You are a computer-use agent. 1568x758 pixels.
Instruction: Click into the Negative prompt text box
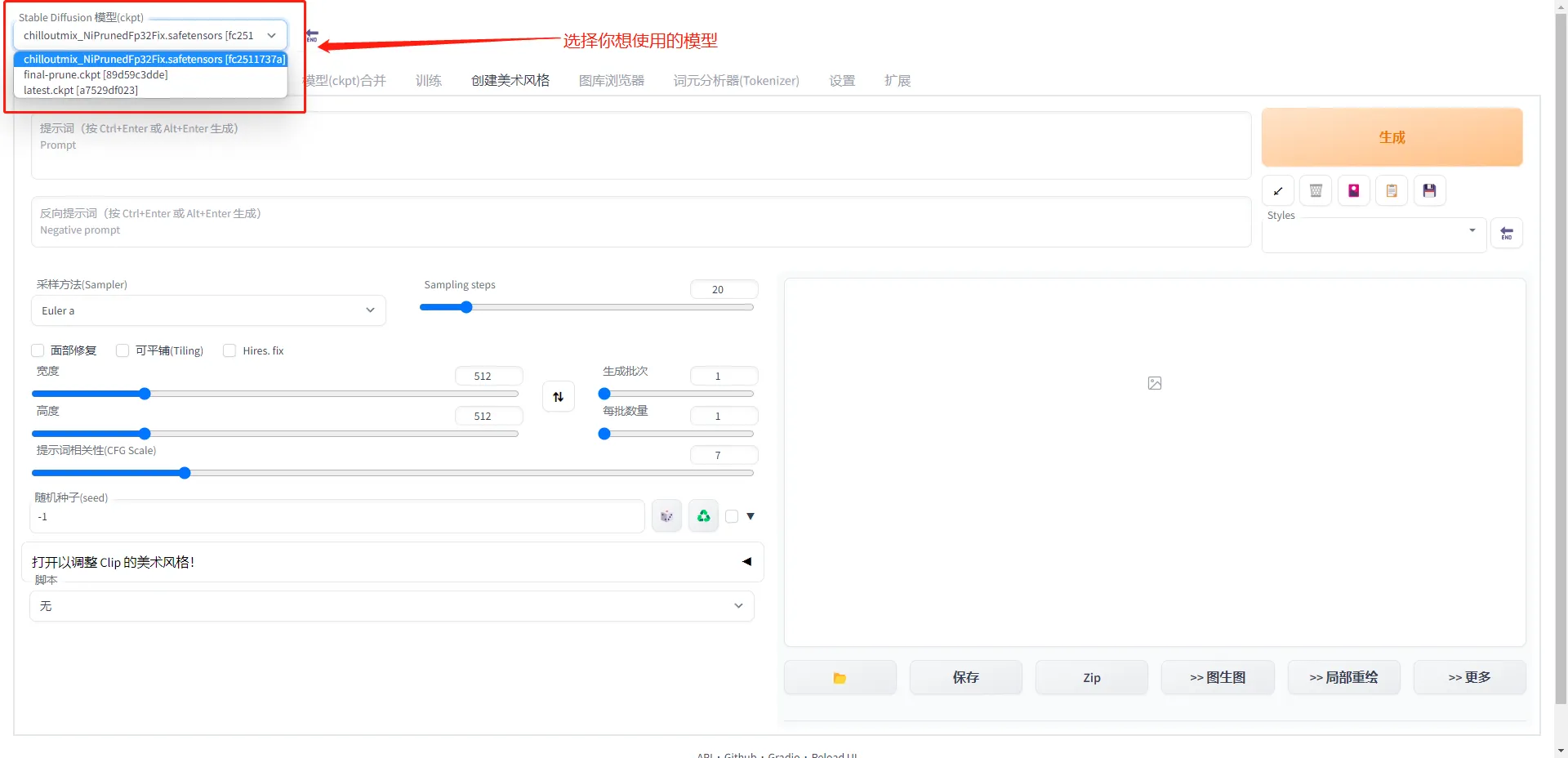pos(641,221)
